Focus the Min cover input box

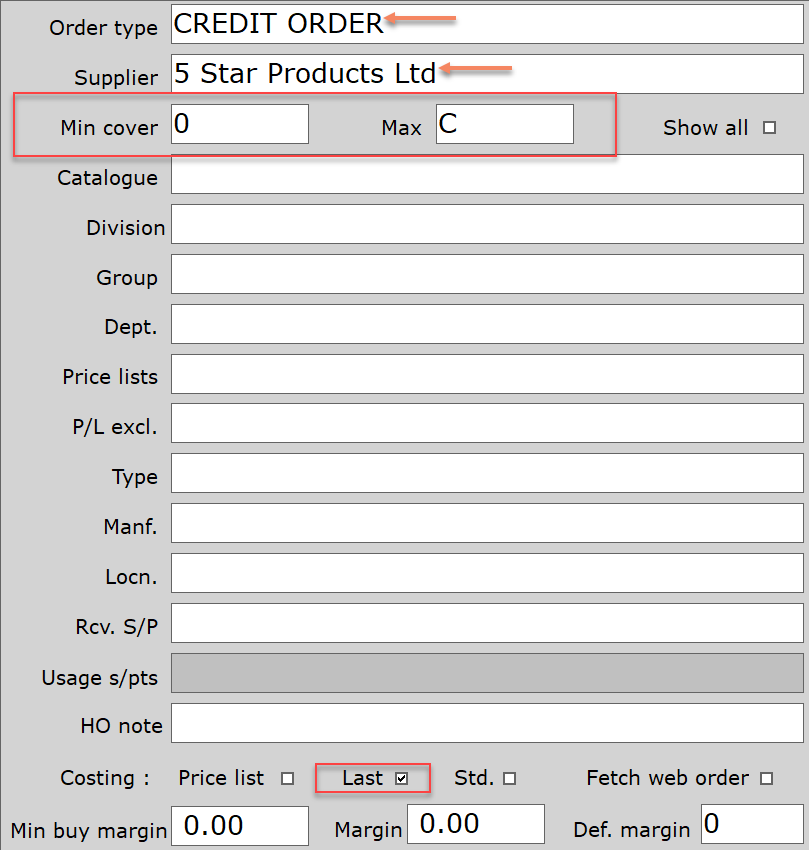240,124
